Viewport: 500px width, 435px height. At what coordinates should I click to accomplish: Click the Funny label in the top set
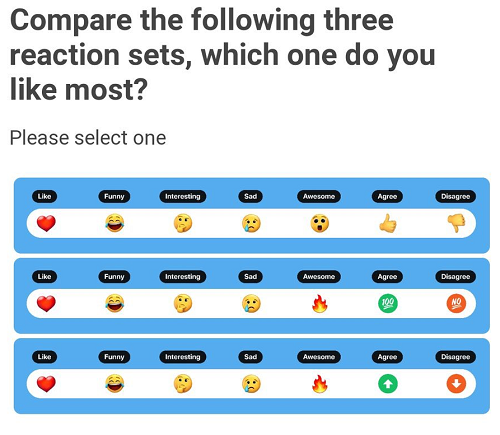[114, 196]
